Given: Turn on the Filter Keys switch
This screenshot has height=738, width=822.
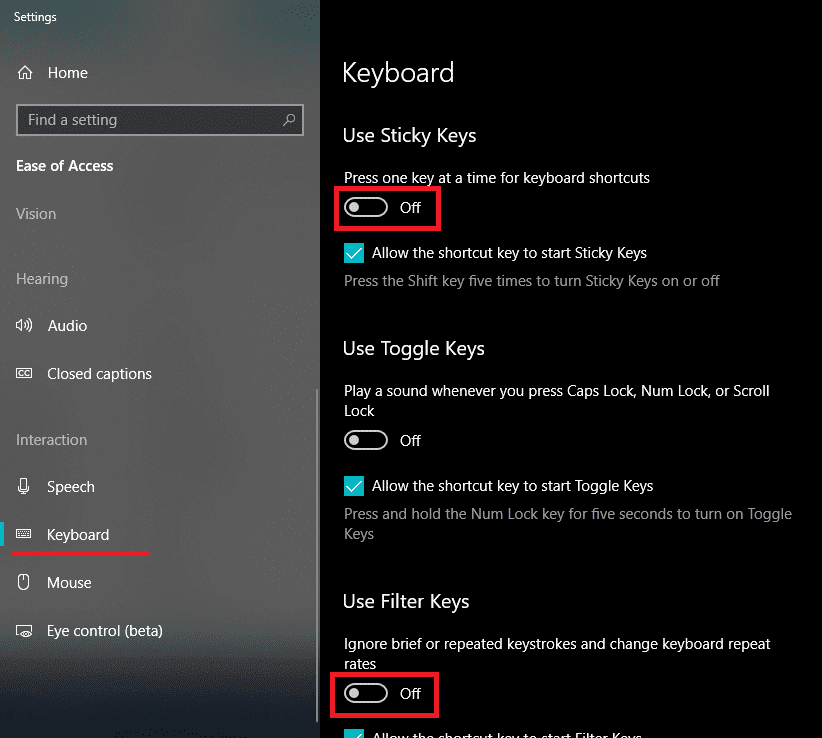Looking at the screenshot, I should pyautogui.click(x=365, y=694).
